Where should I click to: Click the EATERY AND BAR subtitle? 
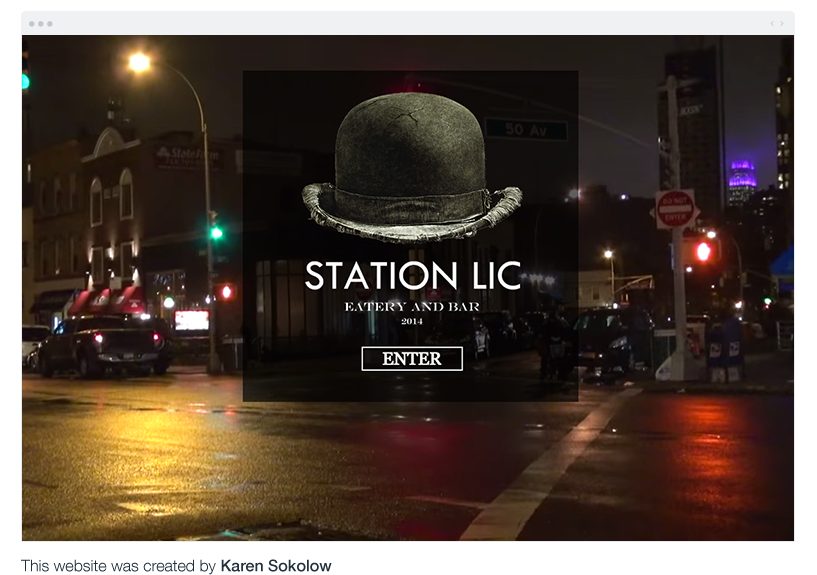point(412,307)
